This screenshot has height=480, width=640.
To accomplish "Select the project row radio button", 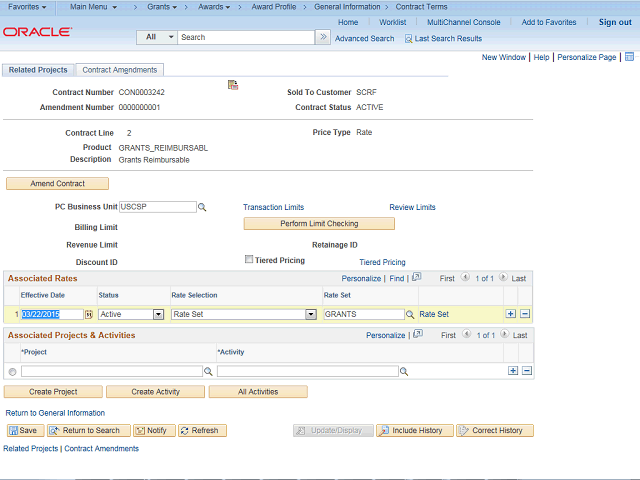I will 12,371.
